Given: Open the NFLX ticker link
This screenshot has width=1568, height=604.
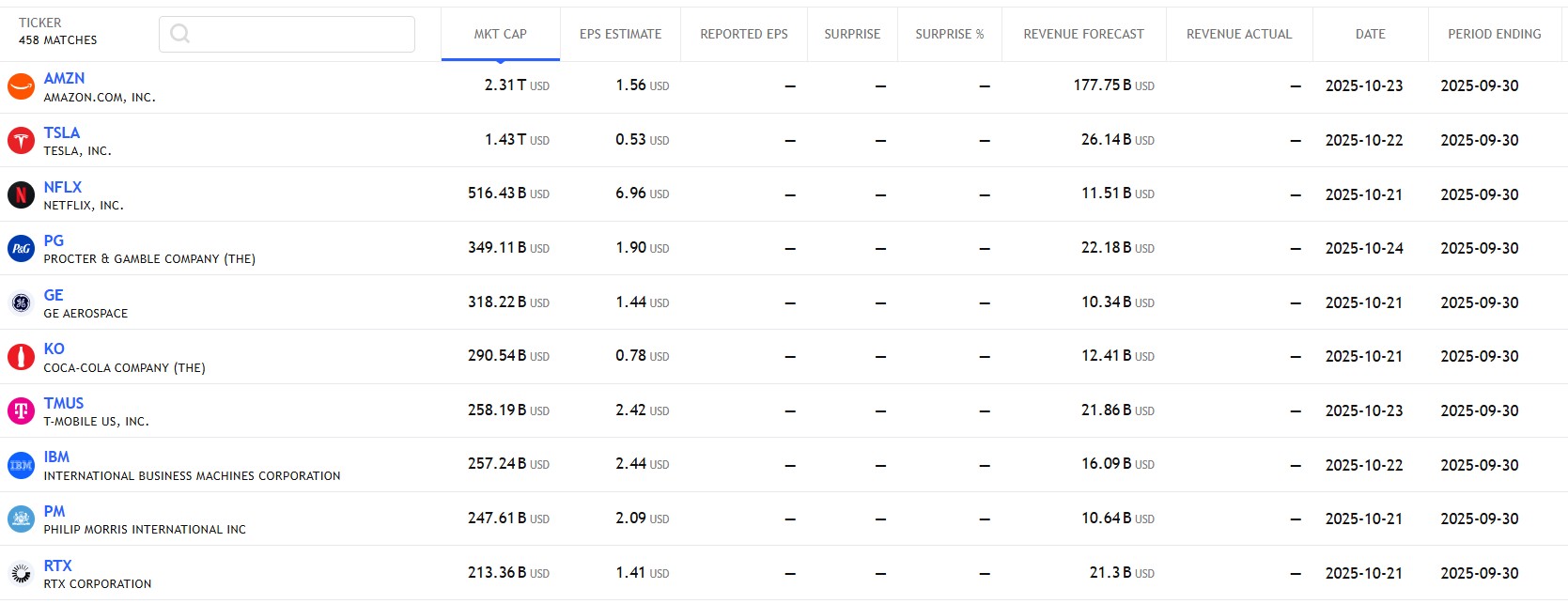Looking at the screenshot, I should tap(63, 187).
